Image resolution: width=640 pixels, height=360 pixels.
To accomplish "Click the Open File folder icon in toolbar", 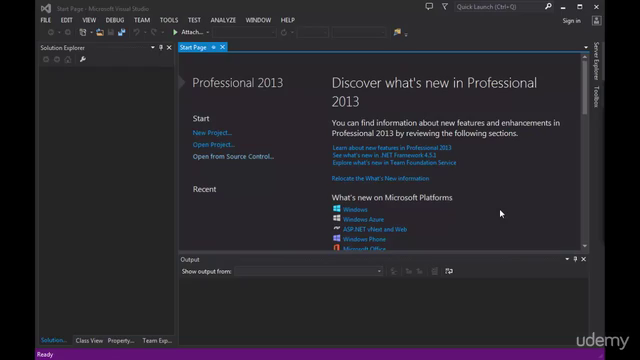I will pyautogui.click(x=100, y=32).
